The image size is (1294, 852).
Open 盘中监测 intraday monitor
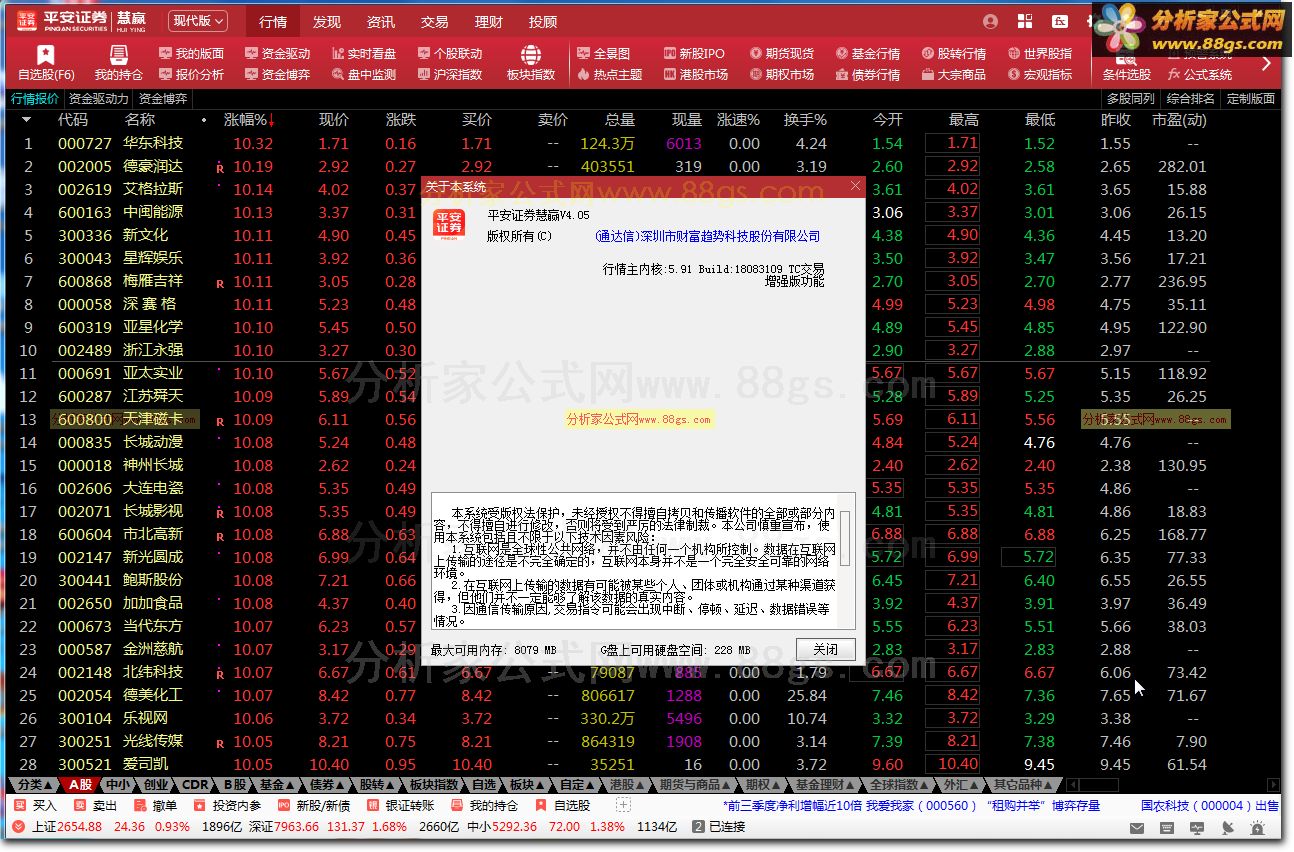click(x=362, y=74)
